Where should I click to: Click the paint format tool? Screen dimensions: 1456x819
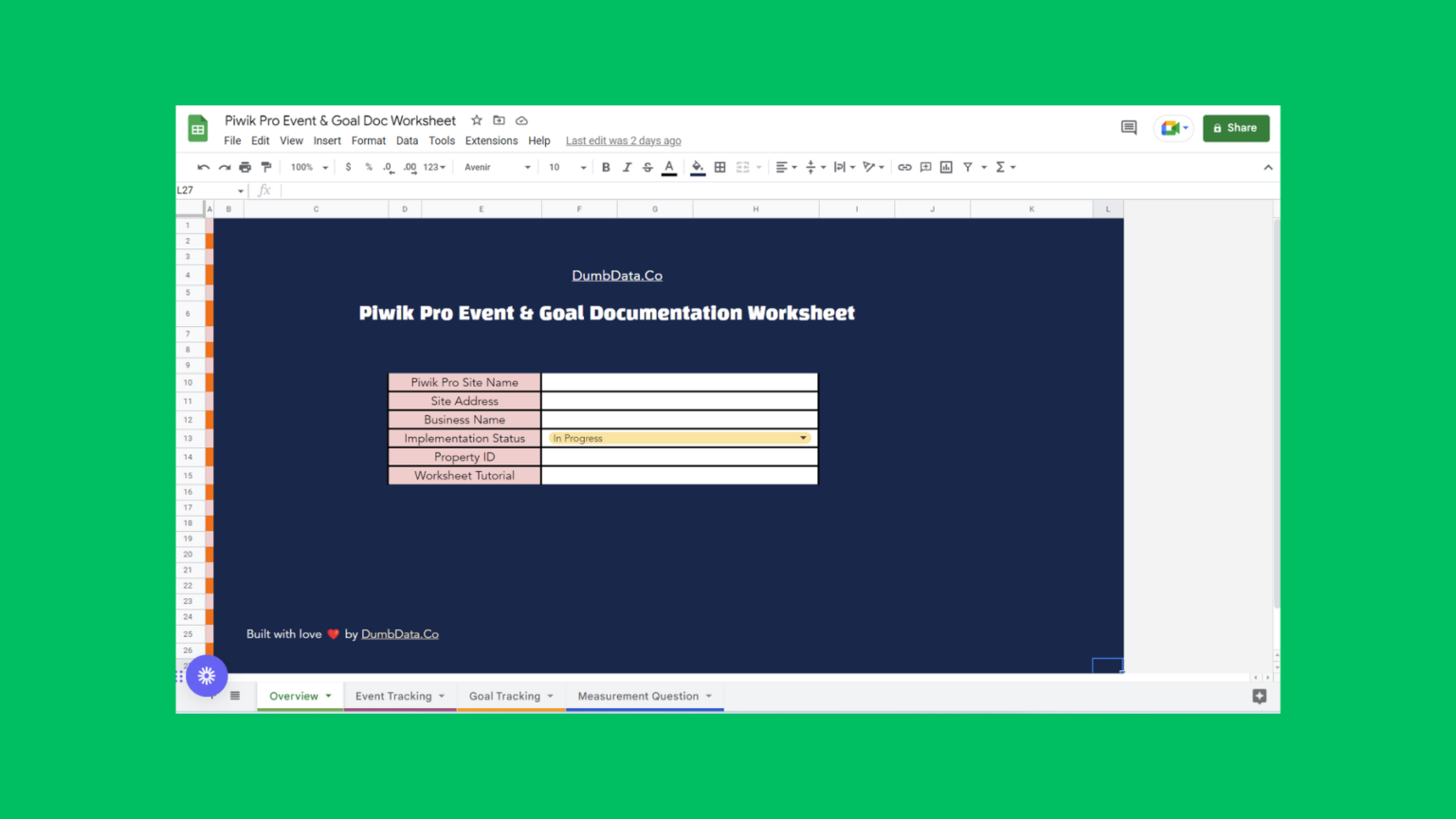point(266,167)
